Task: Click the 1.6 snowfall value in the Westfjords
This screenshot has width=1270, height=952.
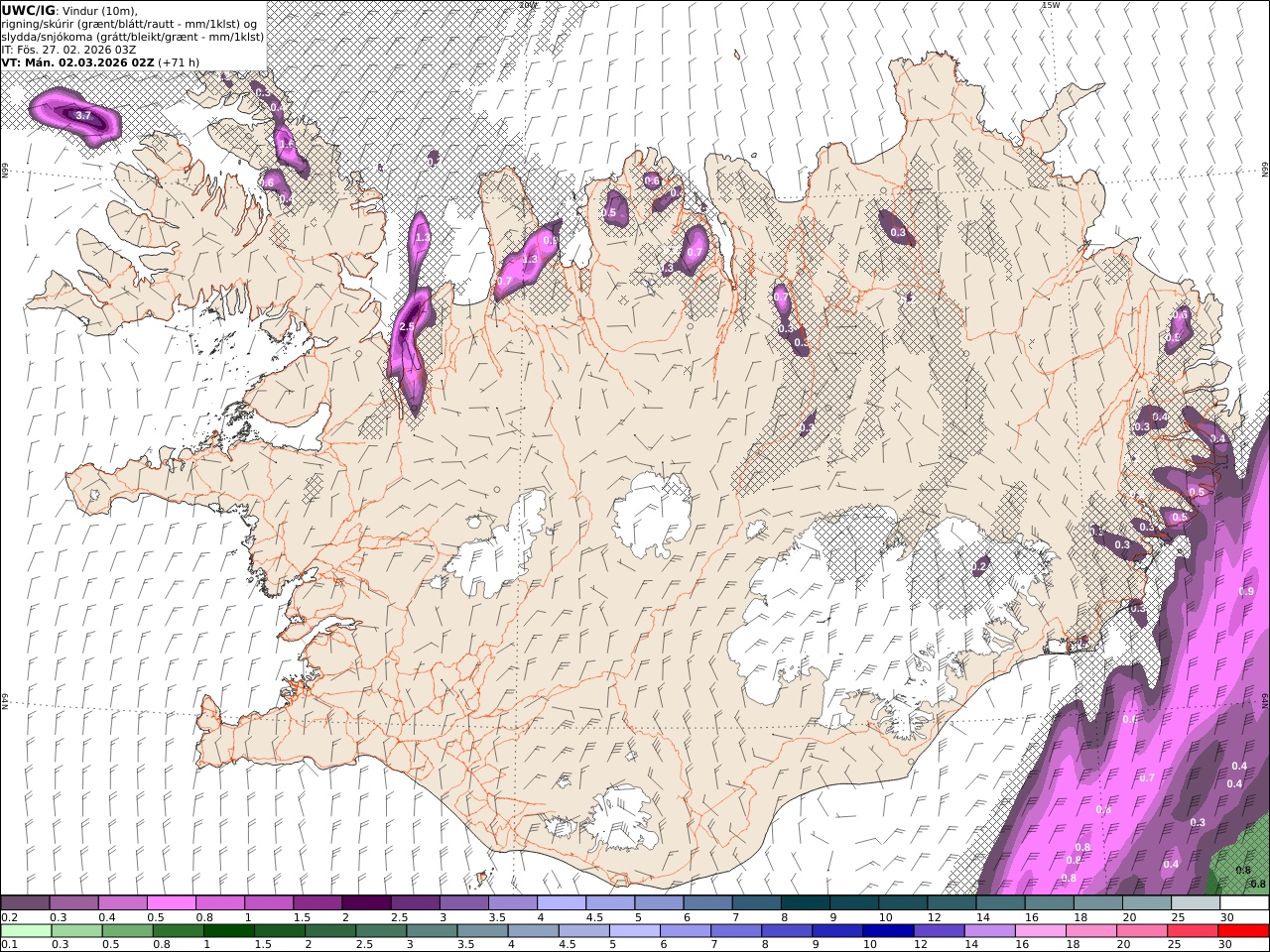Action: (287, 145)
